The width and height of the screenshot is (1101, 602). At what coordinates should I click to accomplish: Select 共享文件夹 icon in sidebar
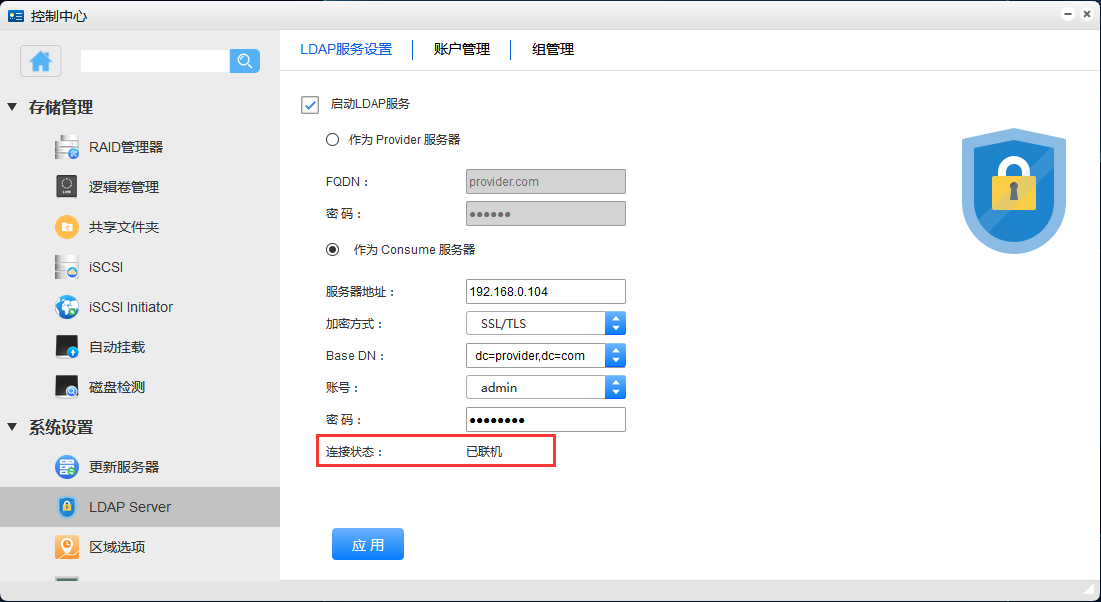pyautogui.click(x=67, y=227)
